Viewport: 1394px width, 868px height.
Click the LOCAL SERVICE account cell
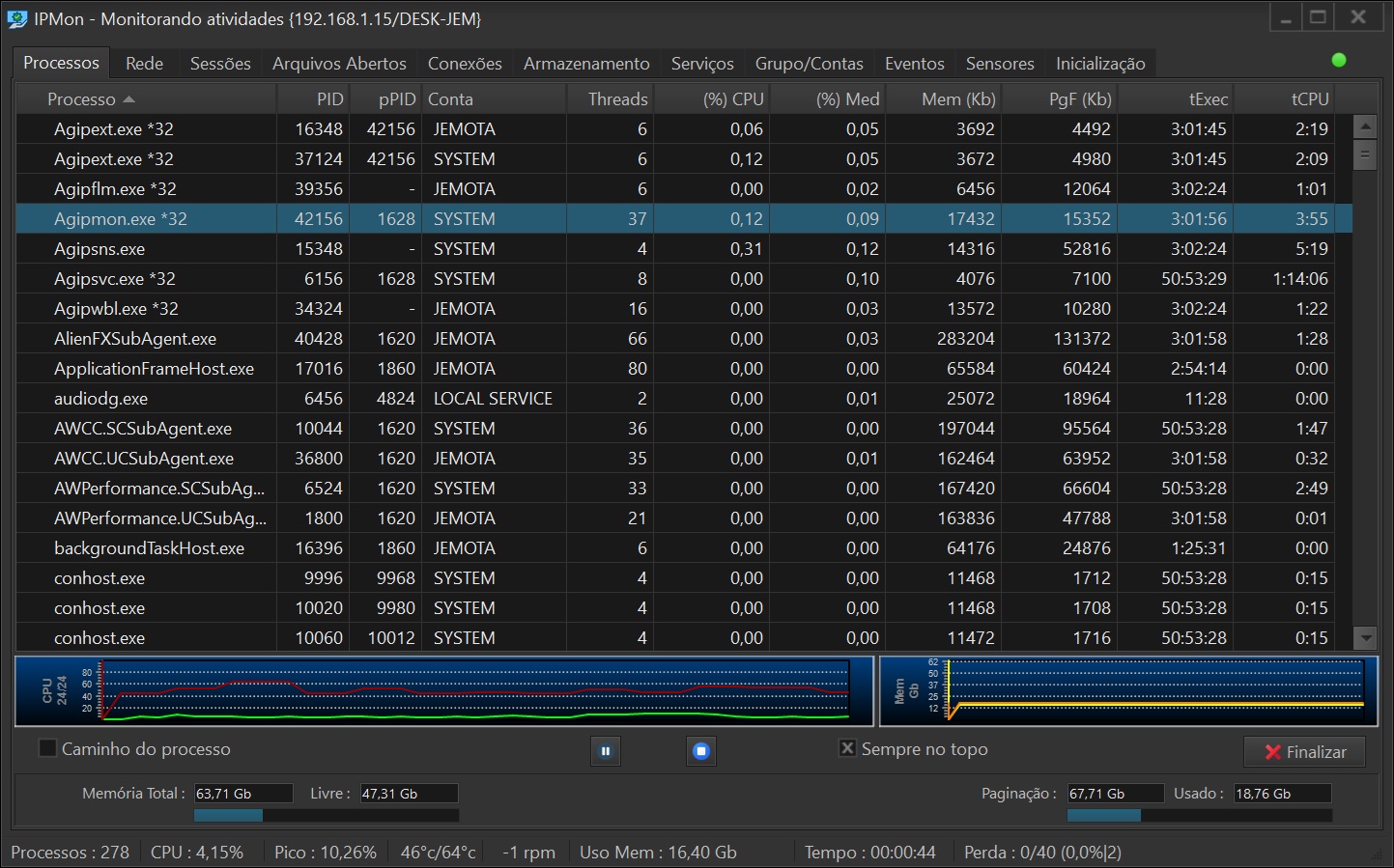coord(493,399)
